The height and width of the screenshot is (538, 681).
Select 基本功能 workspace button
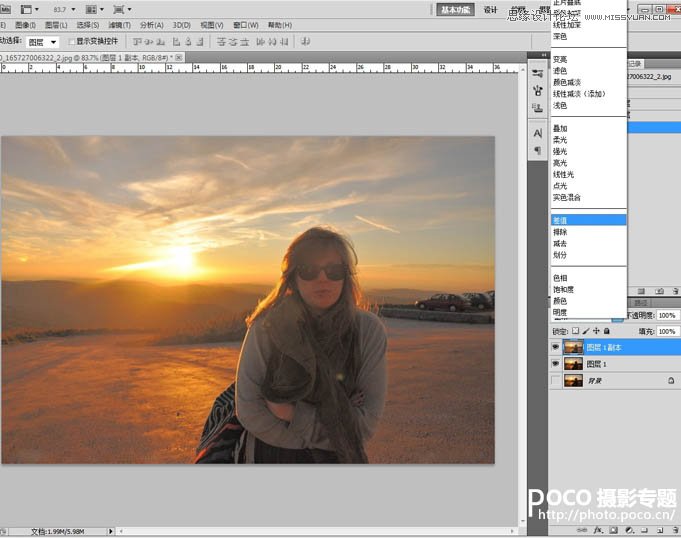455,9
